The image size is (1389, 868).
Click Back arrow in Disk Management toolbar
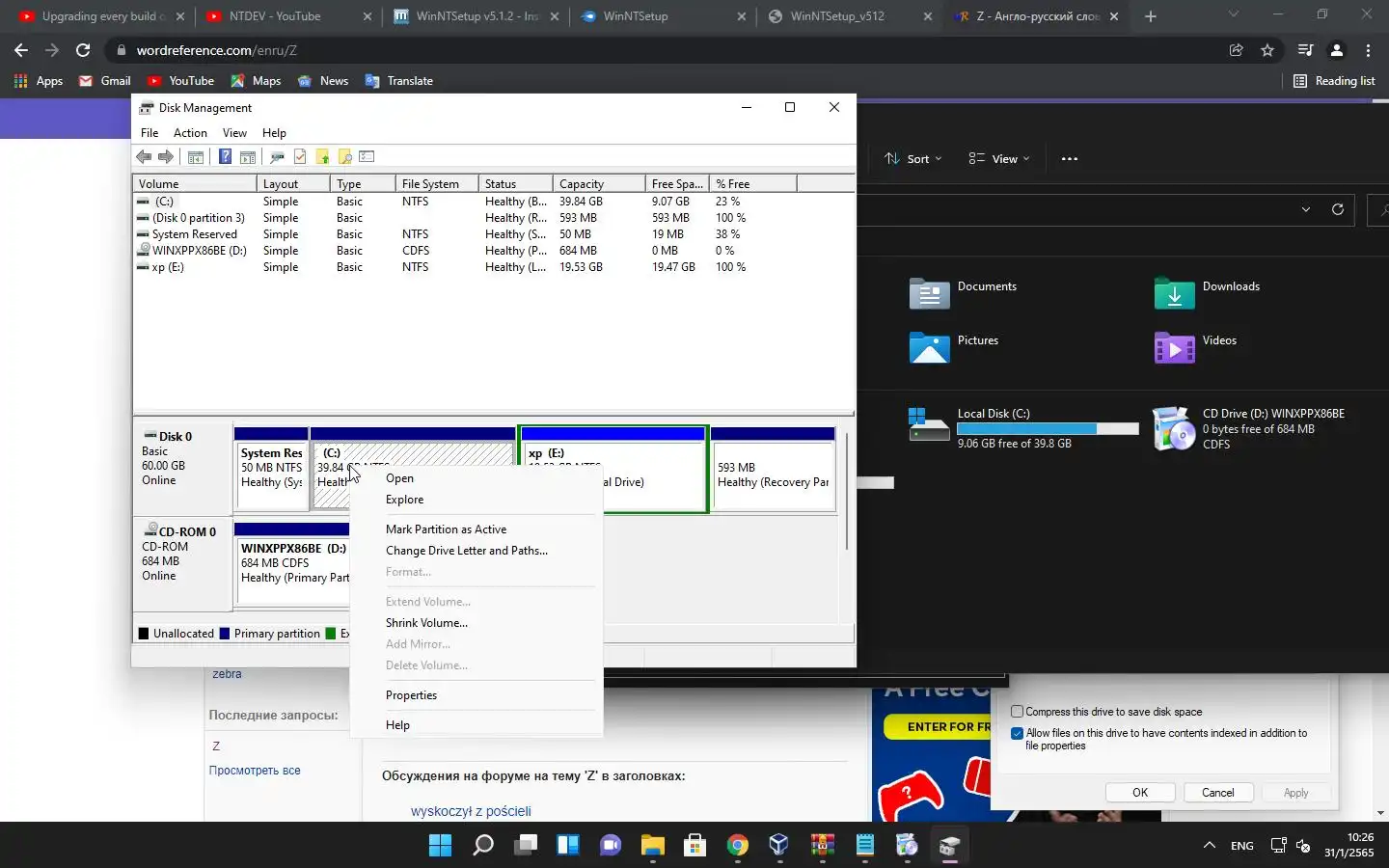click(x=144, y=157)
